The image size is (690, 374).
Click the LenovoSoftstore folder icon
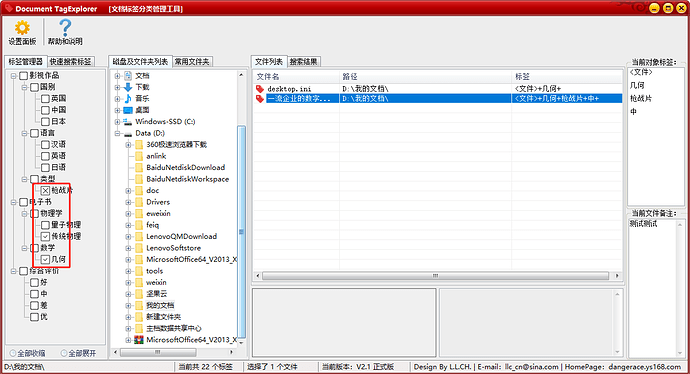[x=139, y=248]
